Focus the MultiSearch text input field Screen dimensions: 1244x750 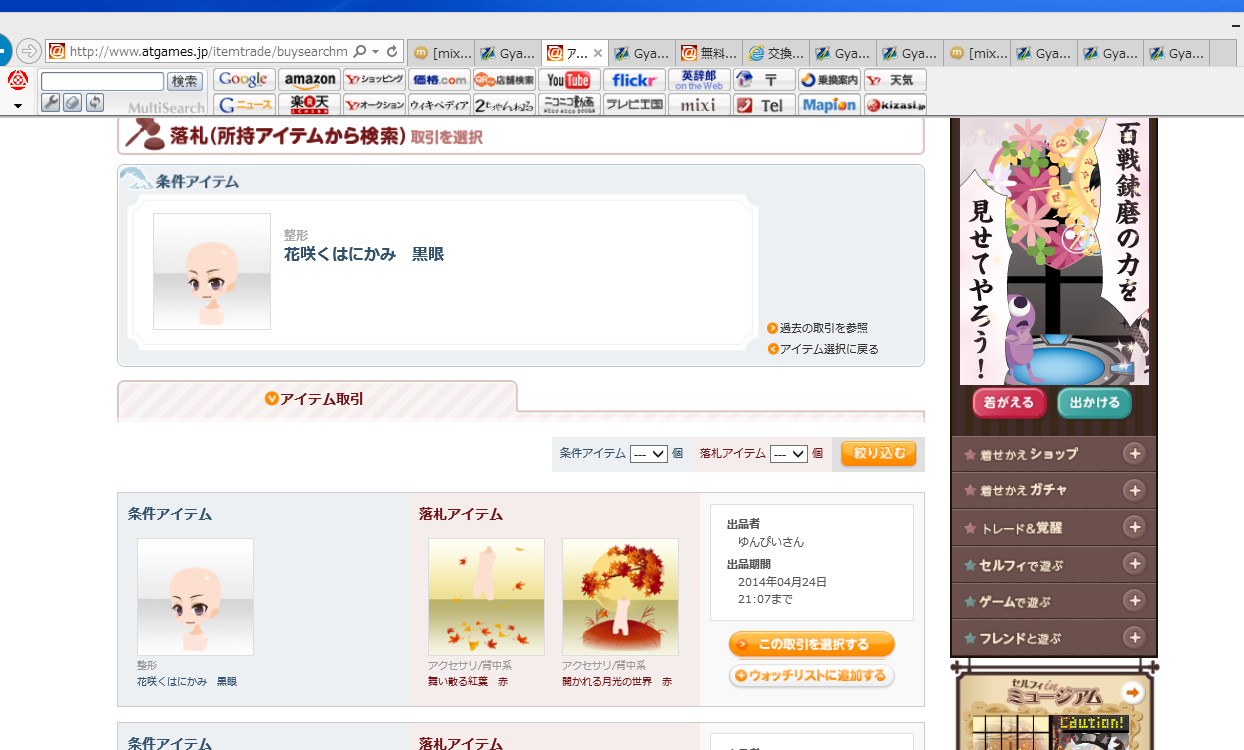click(102, 81)
